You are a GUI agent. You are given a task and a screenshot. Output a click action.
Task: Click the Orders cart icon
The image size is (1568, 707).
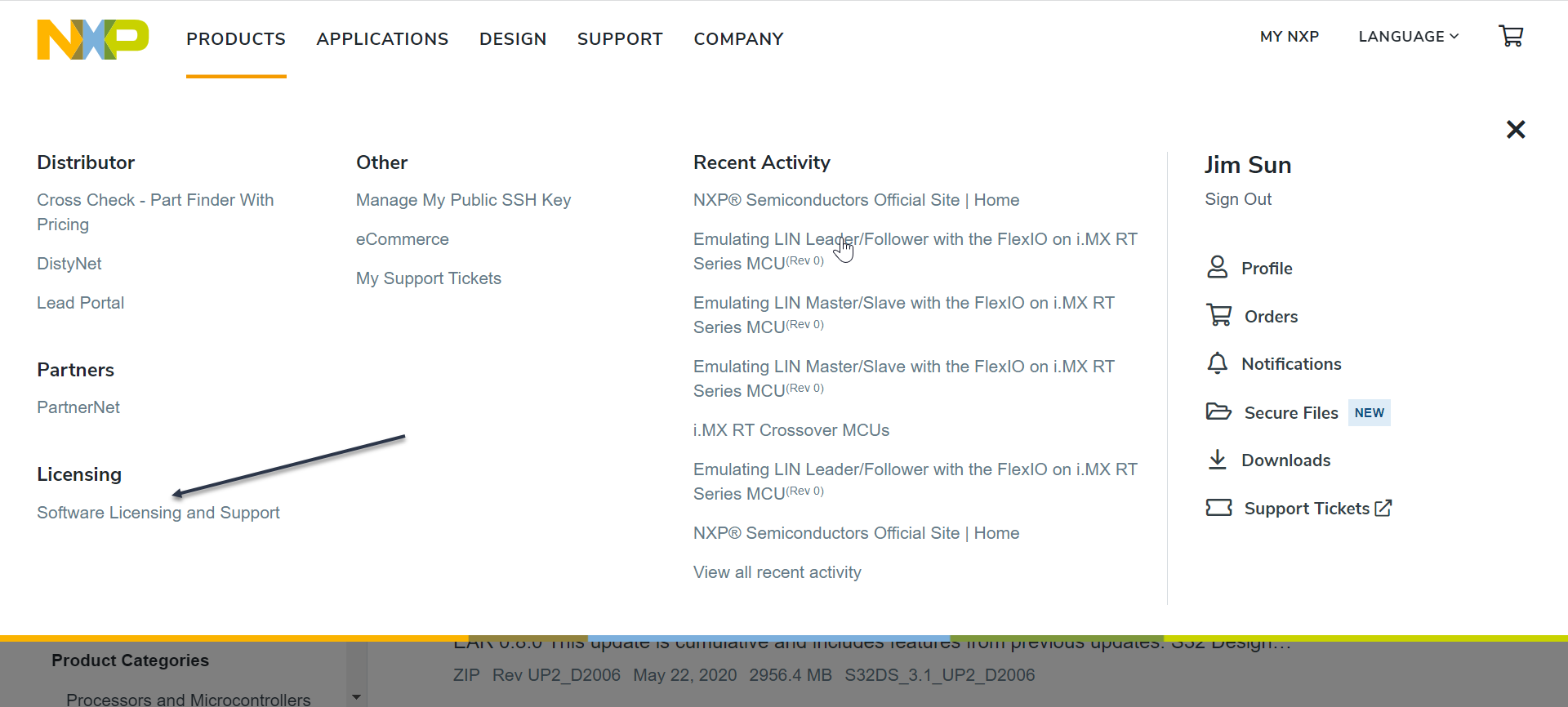(x=1219, y=315)
